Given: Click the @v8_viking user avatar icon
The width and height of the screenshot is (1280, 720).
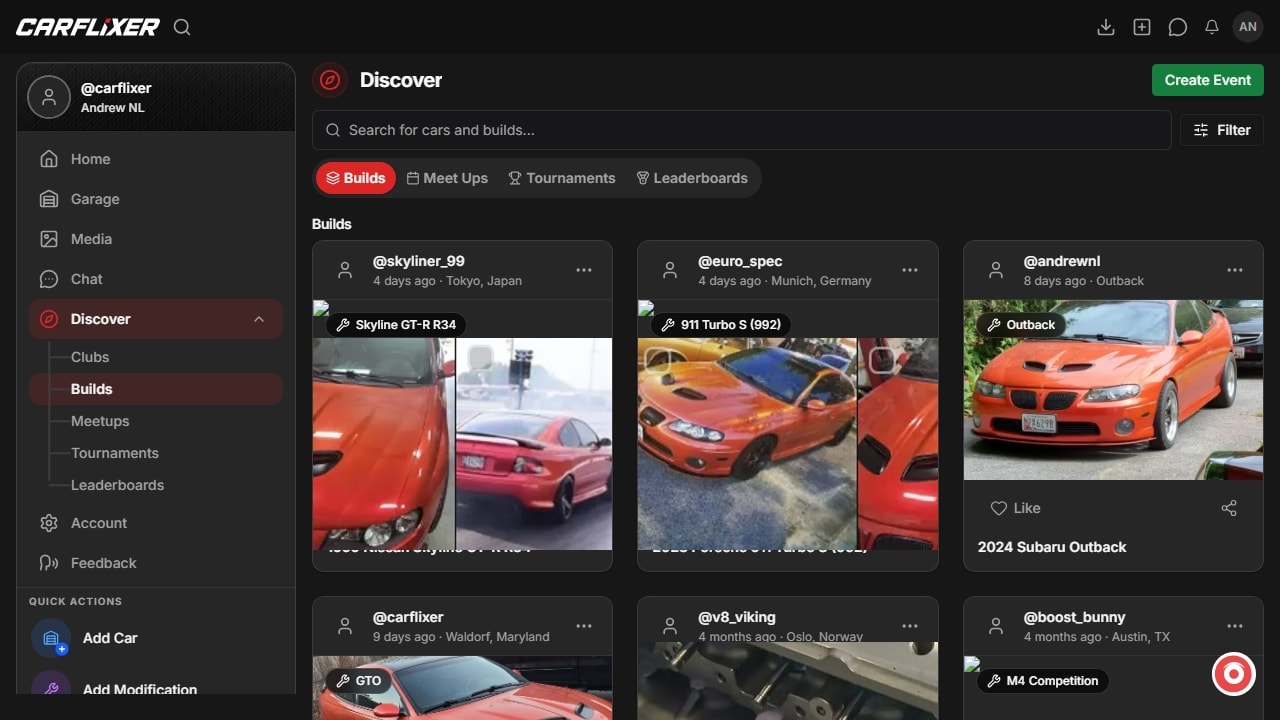Looking at the screenshot, I should click(x=670, y=626).
